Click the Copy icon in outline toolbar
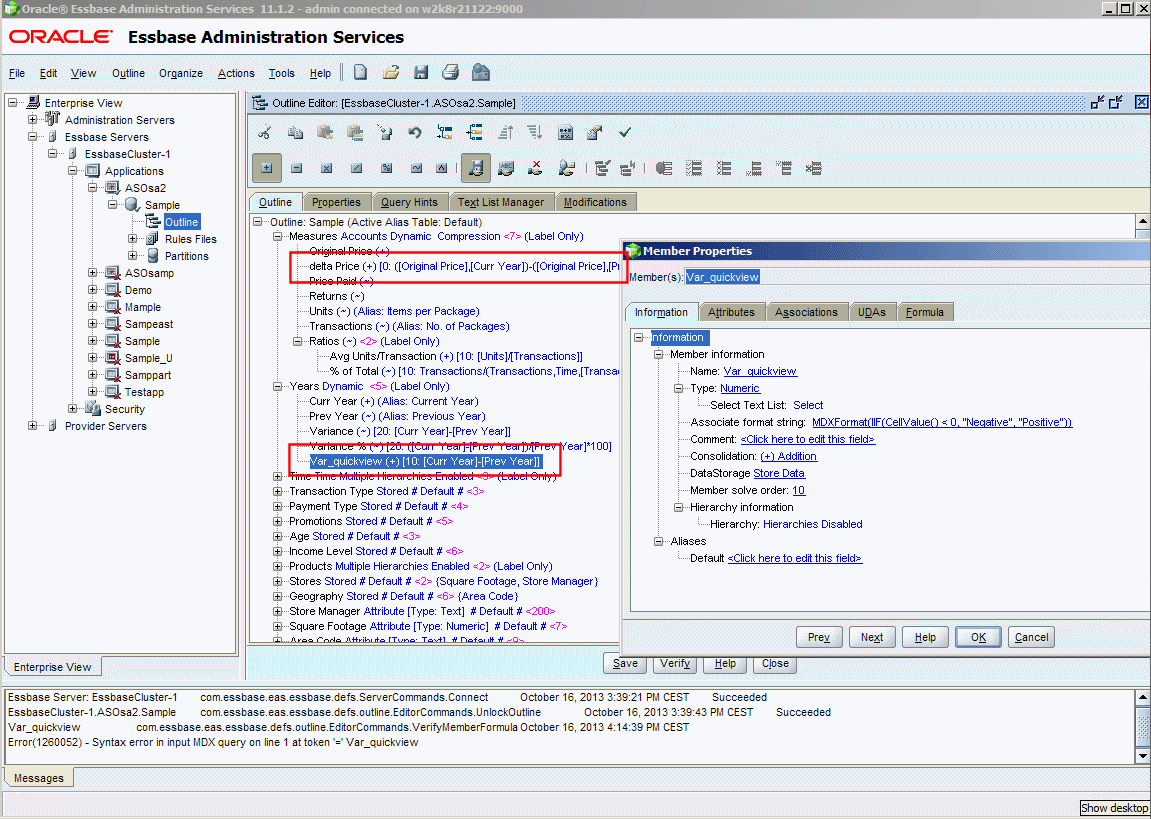The height and width of the screenshot is (819, 1151). (x=295, y=133)
